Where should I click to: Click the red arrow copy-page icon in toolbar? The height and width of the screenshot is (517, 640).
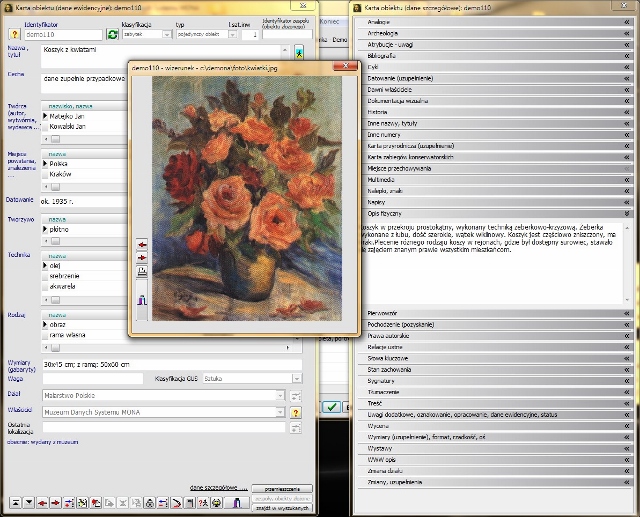tap(96, 503)
